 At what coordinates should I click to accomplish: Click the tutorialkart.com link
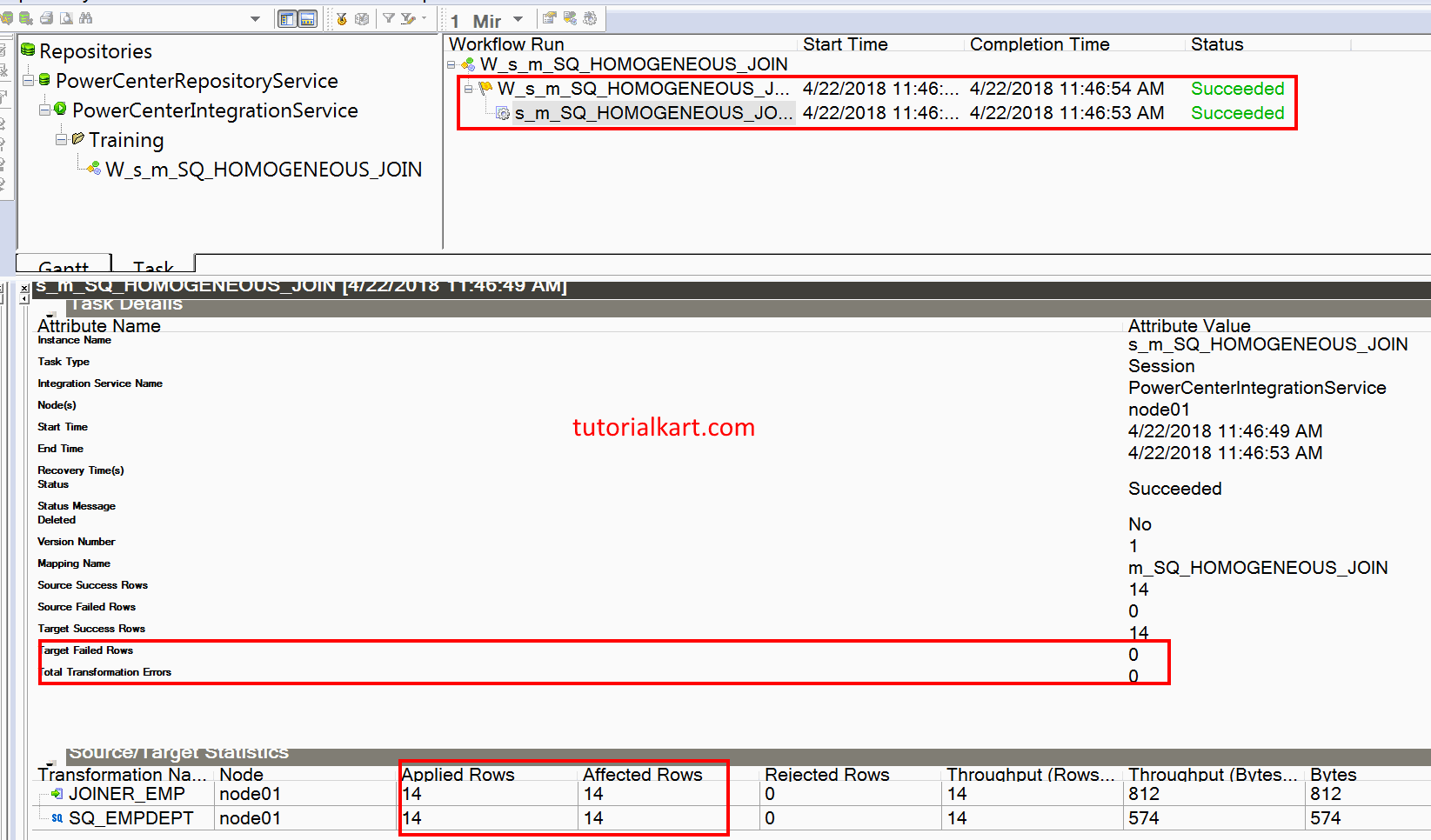[664, 427]
